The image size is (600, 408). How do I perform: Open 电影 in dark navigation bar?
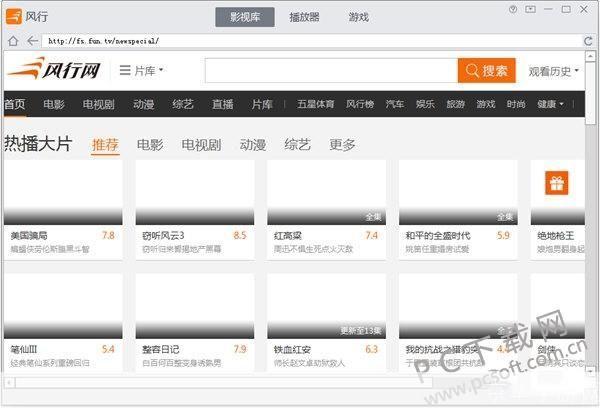54,104
